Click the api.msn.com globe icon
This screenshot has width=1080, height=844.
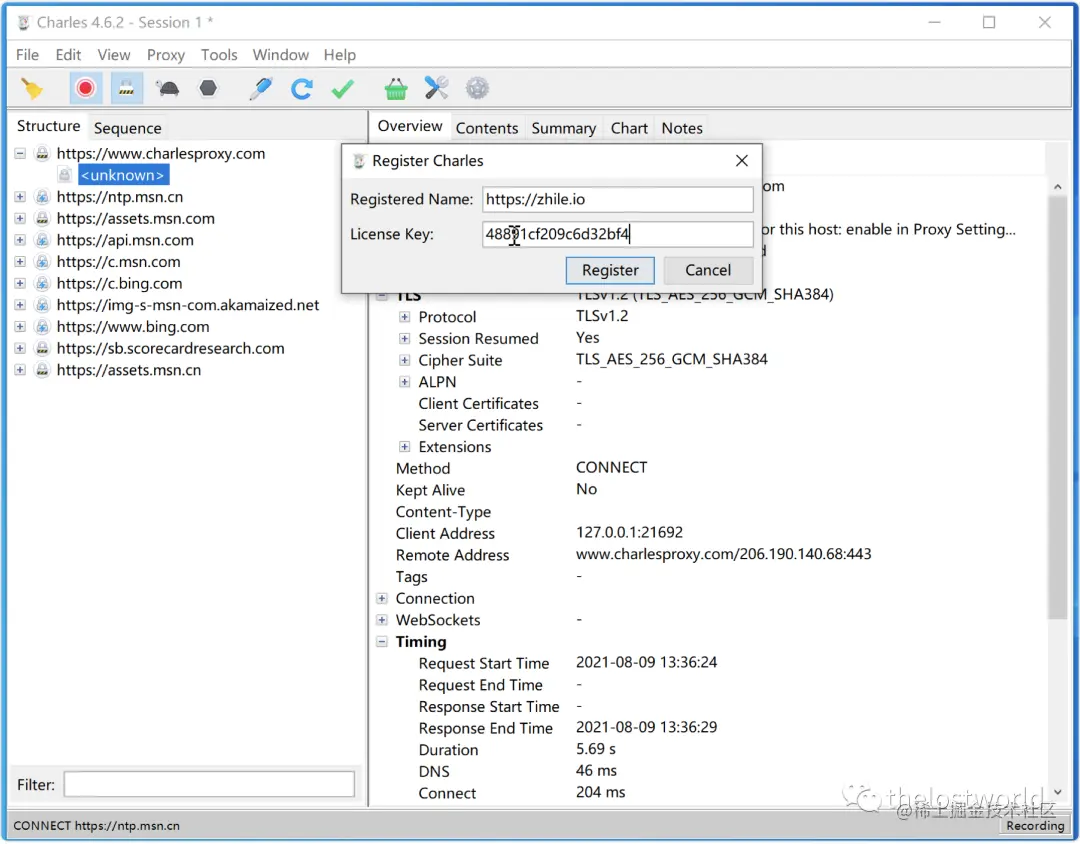coord(42,240)
